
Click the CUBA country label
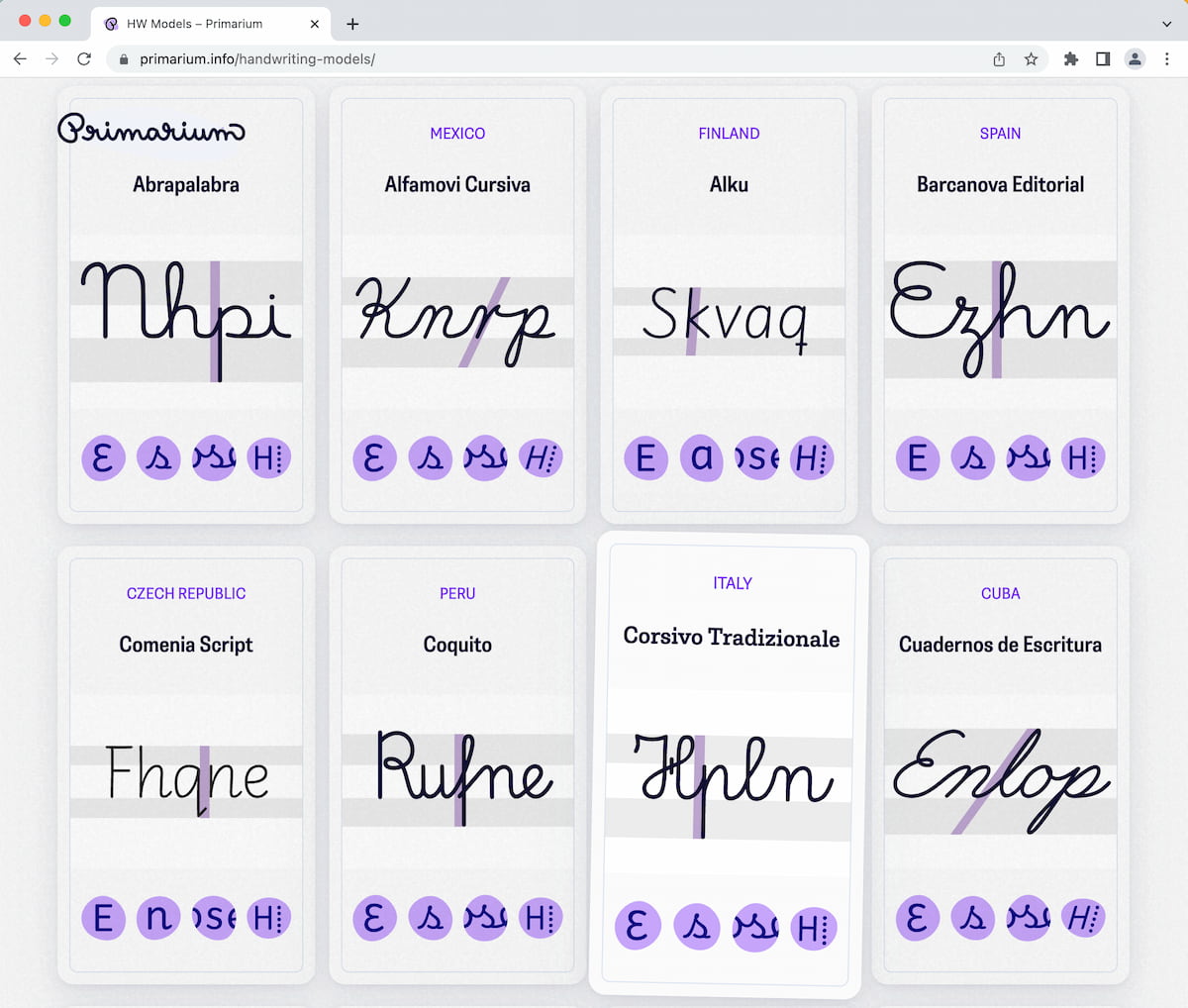(1000, 594)
